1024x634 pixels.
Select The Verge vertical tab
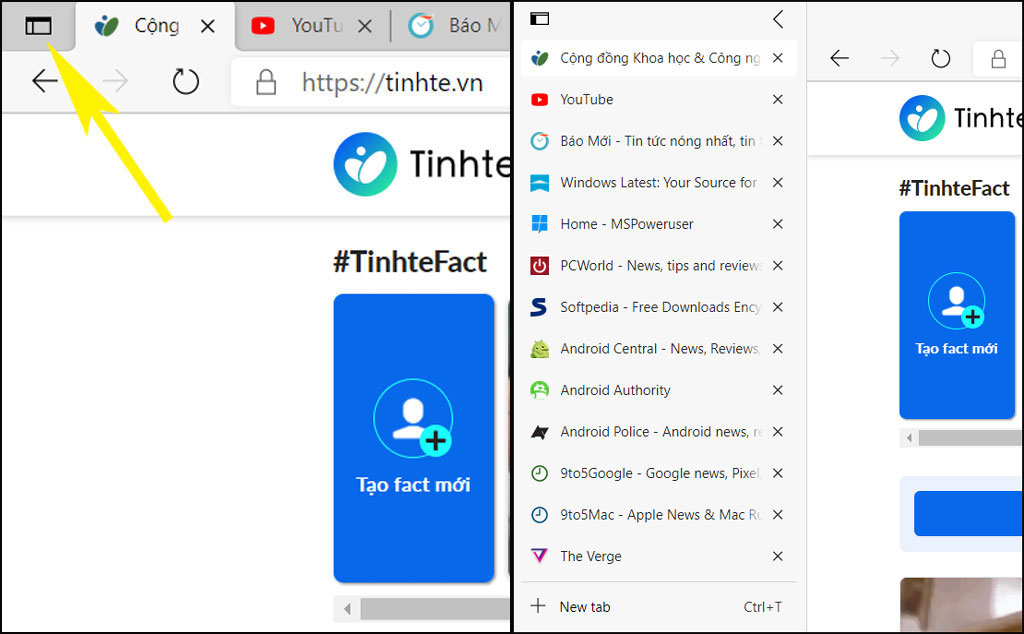[x=659, y=556]
